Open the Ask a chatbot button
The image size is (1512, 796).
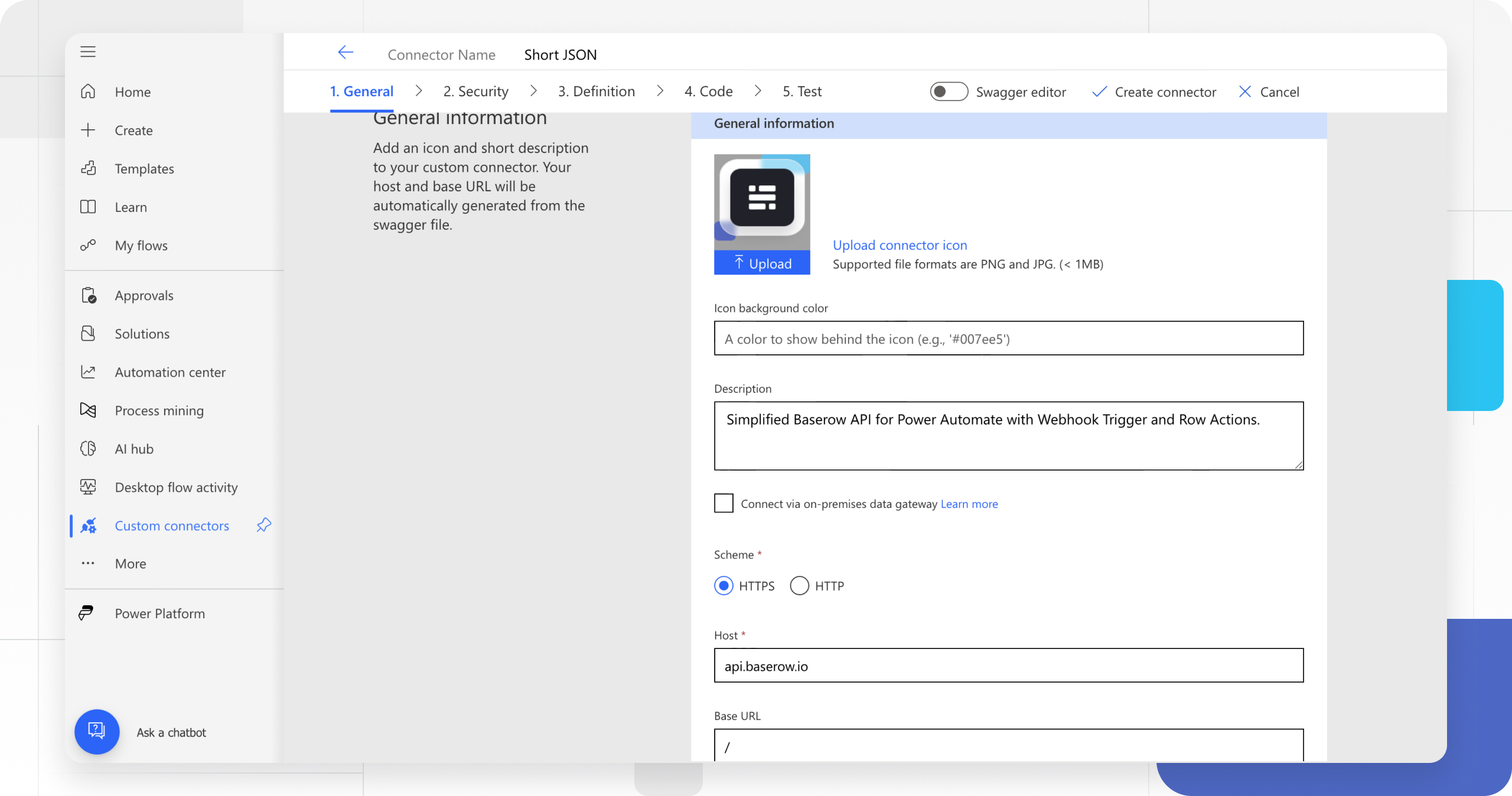click(97, 731)
